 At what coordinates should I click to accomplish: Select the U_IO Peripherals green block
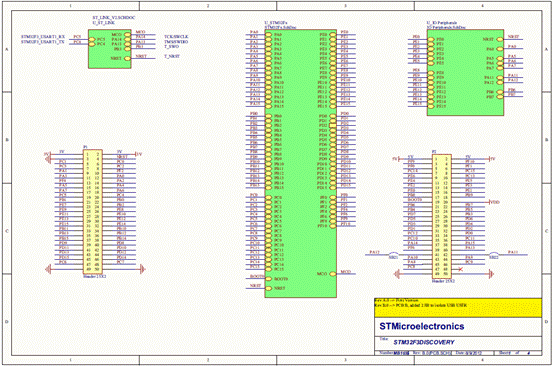click(x=465, y=72)
